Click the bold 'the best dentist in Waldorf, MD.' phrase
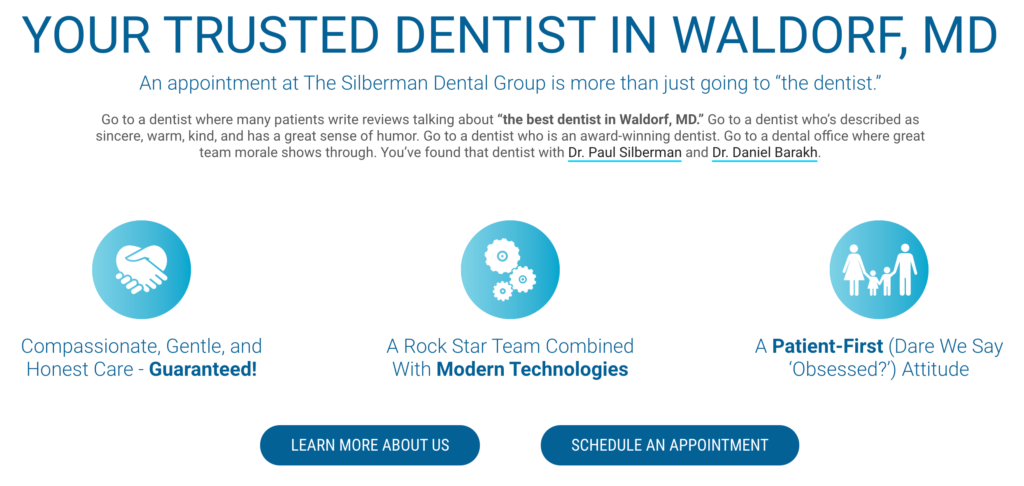The width and height of the screenshot is (1024, 486). (x=600, y=120)
